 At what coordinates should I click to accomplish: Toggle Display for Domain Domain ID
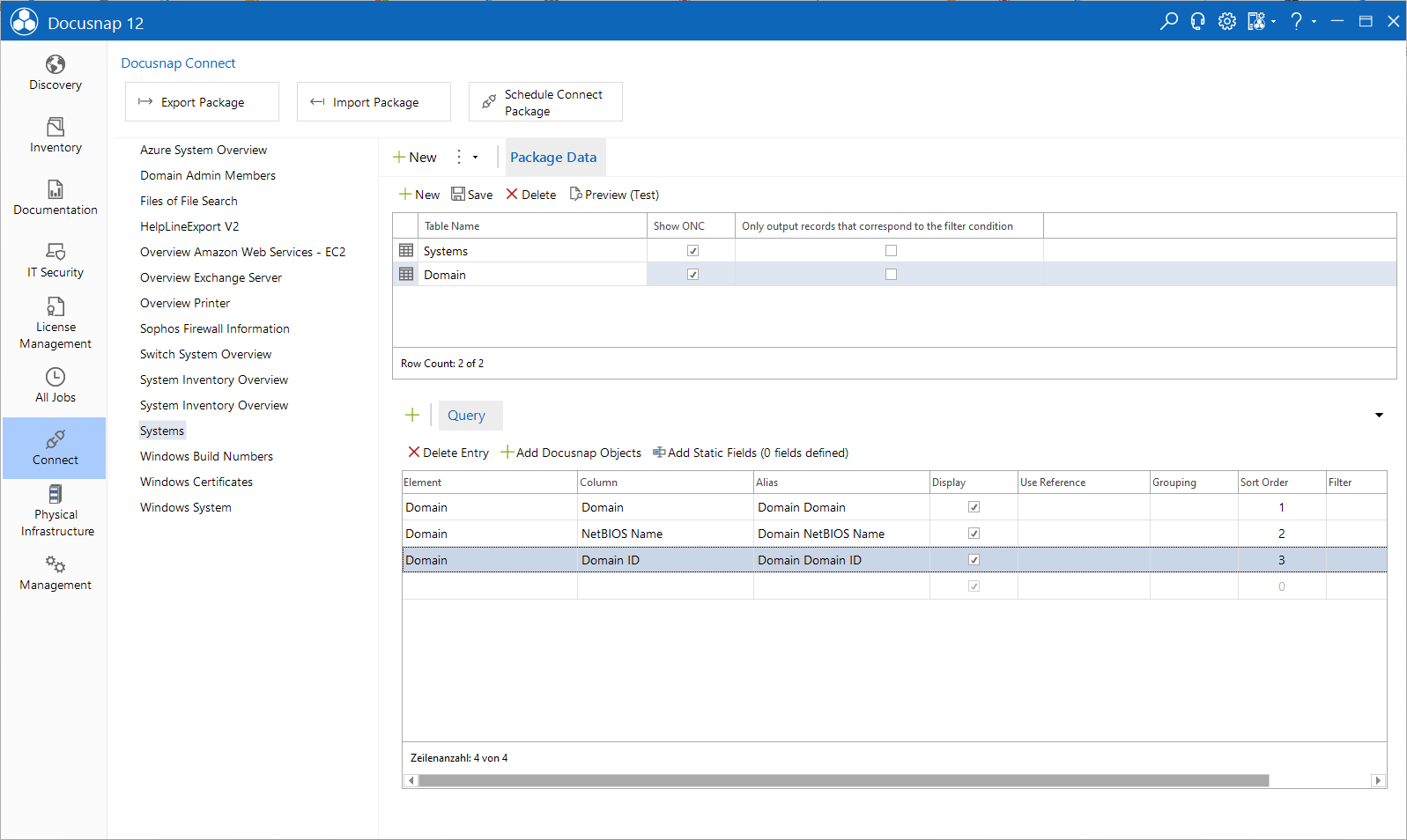tap(974, 560)
